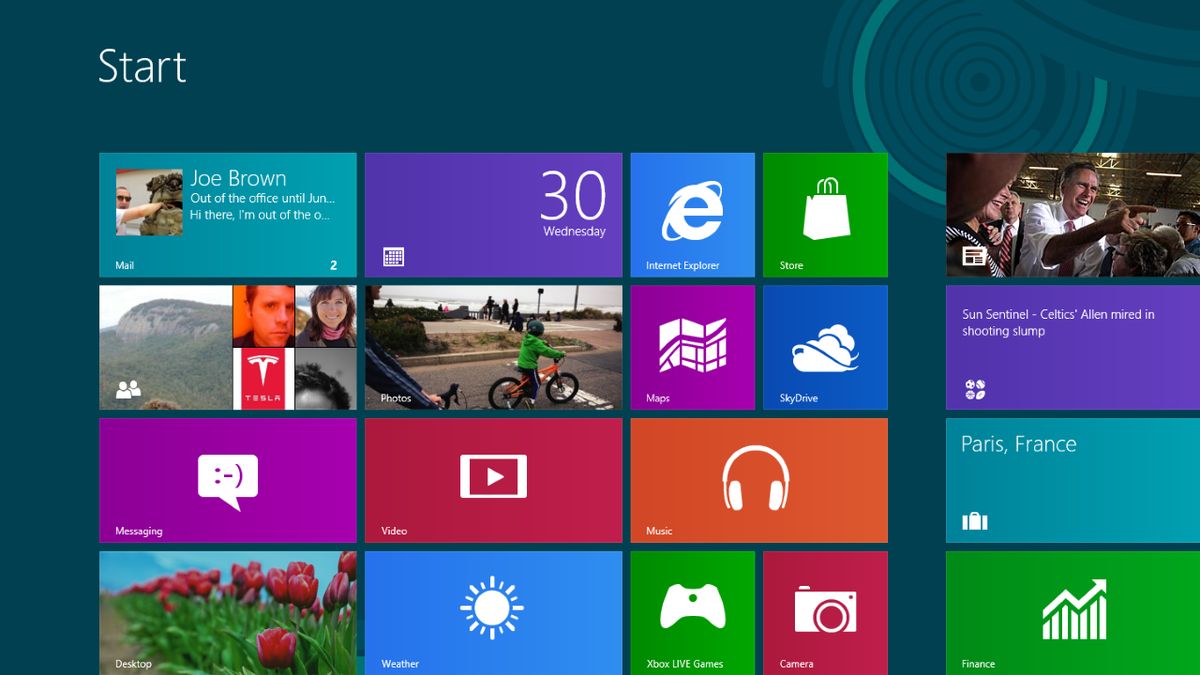1200x675 pixels.
Task: Click the Messaging label text
Action: (139, 531)
